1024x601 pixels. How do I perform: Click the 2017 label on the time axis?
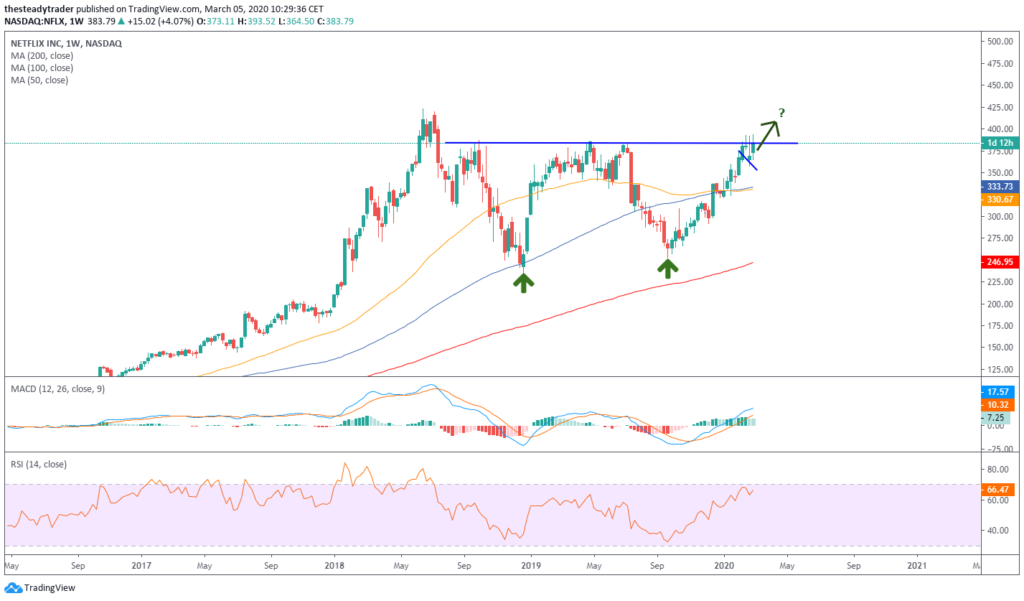141,566
